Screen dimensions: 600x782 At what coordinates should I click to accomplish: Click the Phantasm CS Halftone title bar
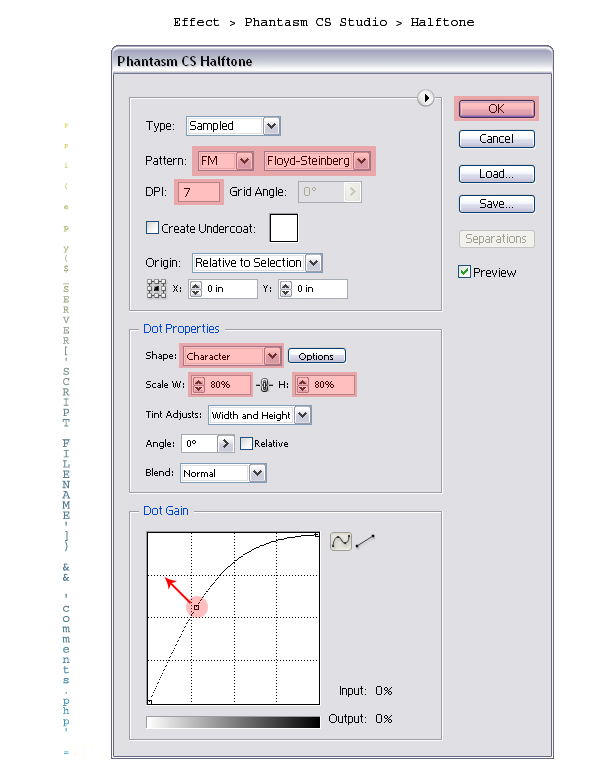pos(332,61)
